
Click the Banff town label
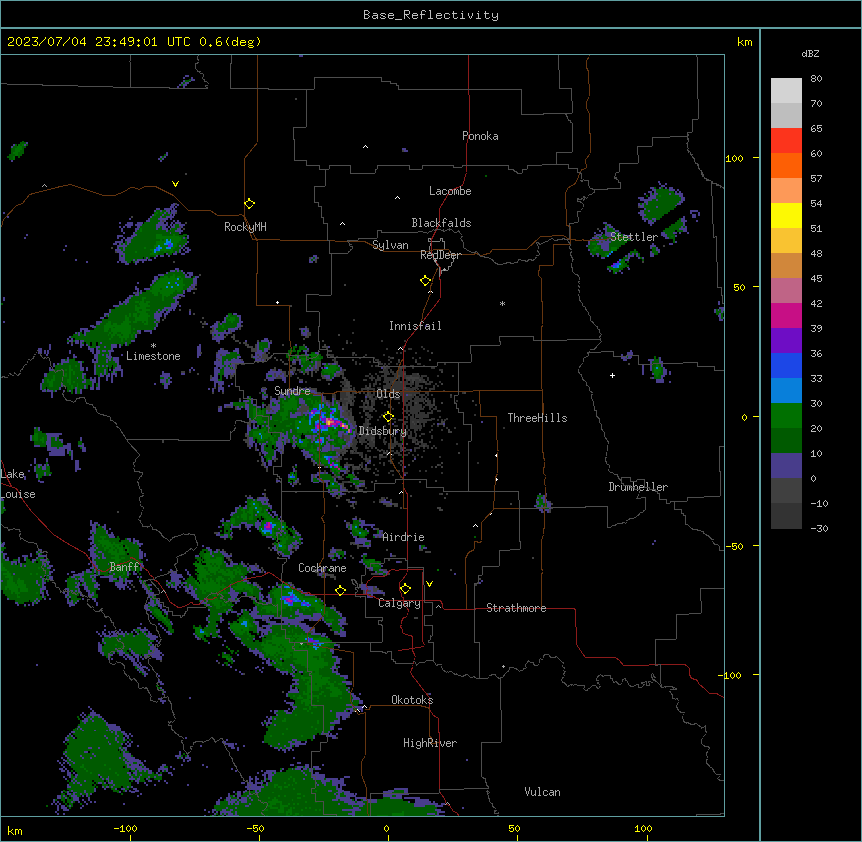pos(124,567)
